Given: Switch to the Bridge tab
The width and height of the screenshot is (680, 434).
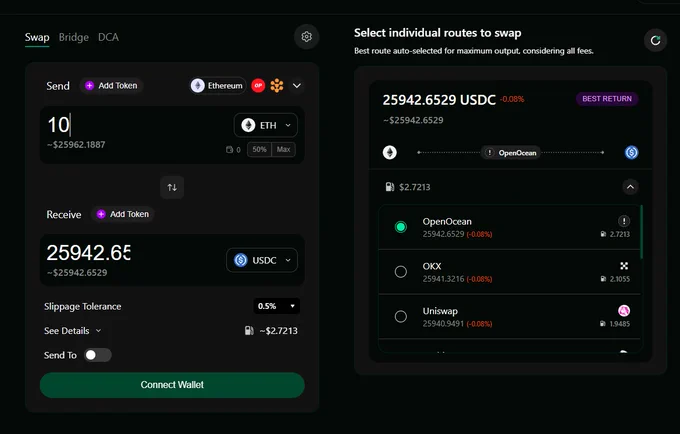Looking at the screenshot, I should point(74,37).
